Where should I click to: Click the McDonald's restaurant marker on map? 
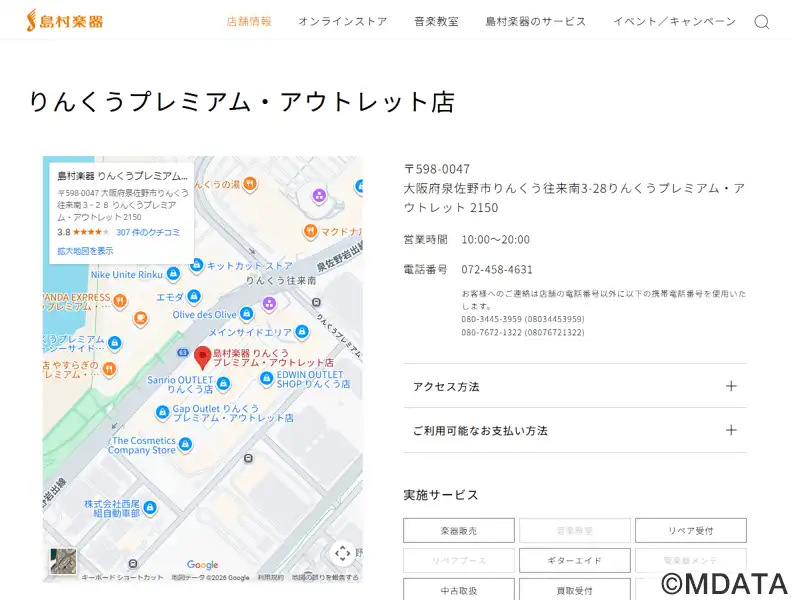[311, 231]
